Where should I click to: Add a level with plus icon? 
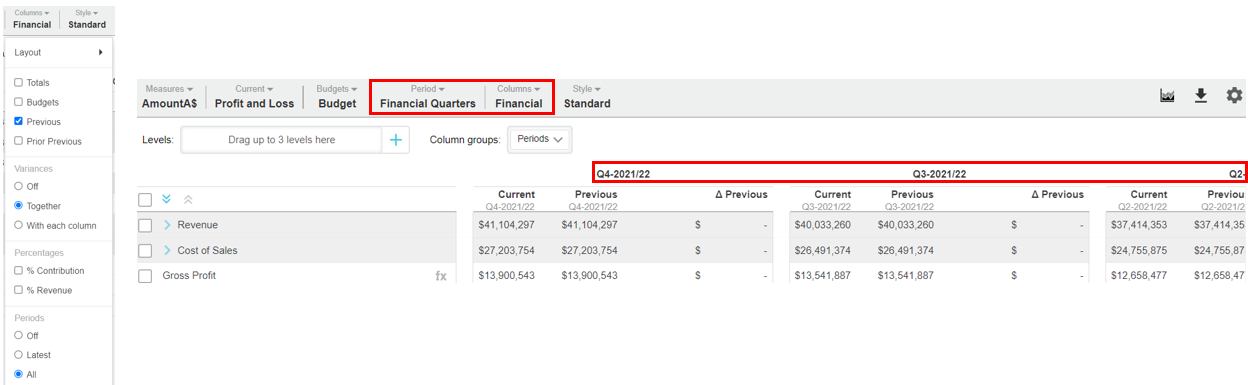[x=396, y=140]
